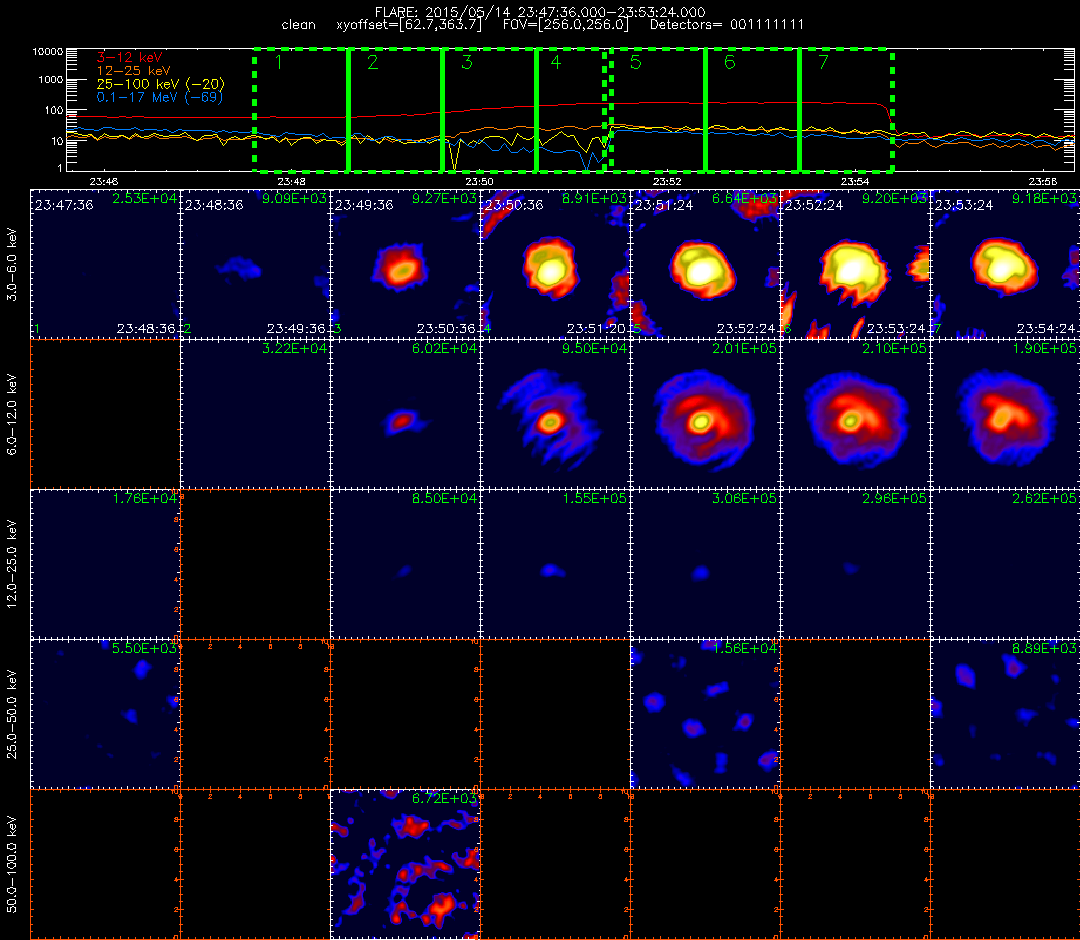The width and height of the screenshot is (1080, 940).
Task: Select the 3.0-6.0 keV image with peak 9.20E+03
Action: tap(856, 264)
